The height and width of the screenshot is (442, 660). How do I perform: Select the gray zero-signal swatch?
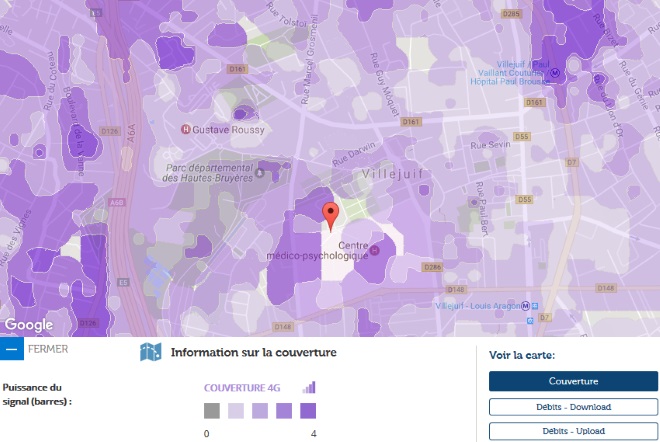[x=212, y=411]
